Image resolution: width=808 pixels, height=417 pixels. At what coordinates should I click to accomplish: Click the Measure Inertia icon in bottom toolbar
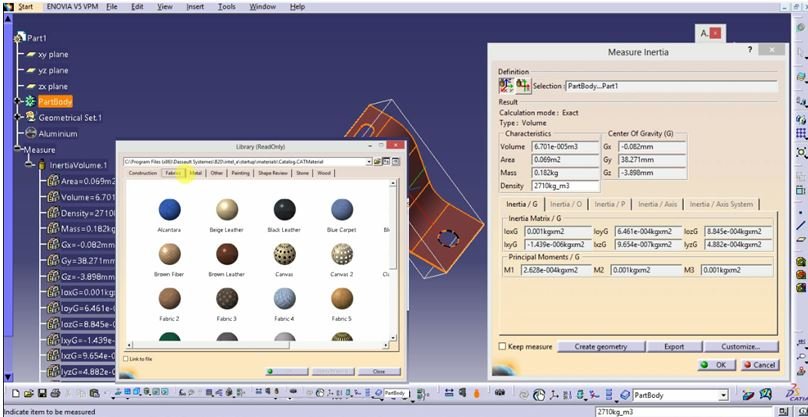(477, 393)
